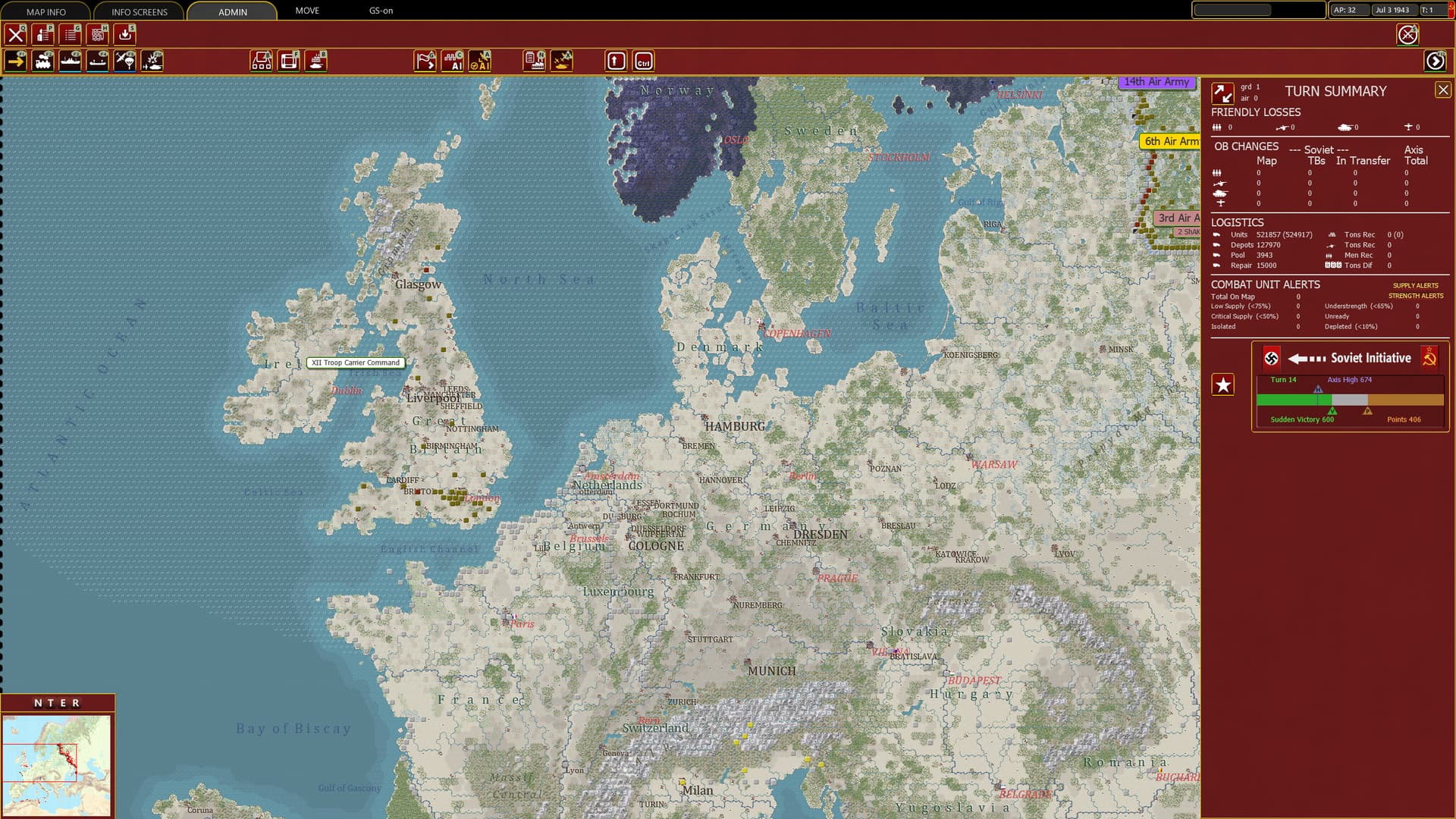Viewport: 1456px width, 819px height.
Task: Toggle the yellow arrow Move mode button
Action: coord(16,61)
